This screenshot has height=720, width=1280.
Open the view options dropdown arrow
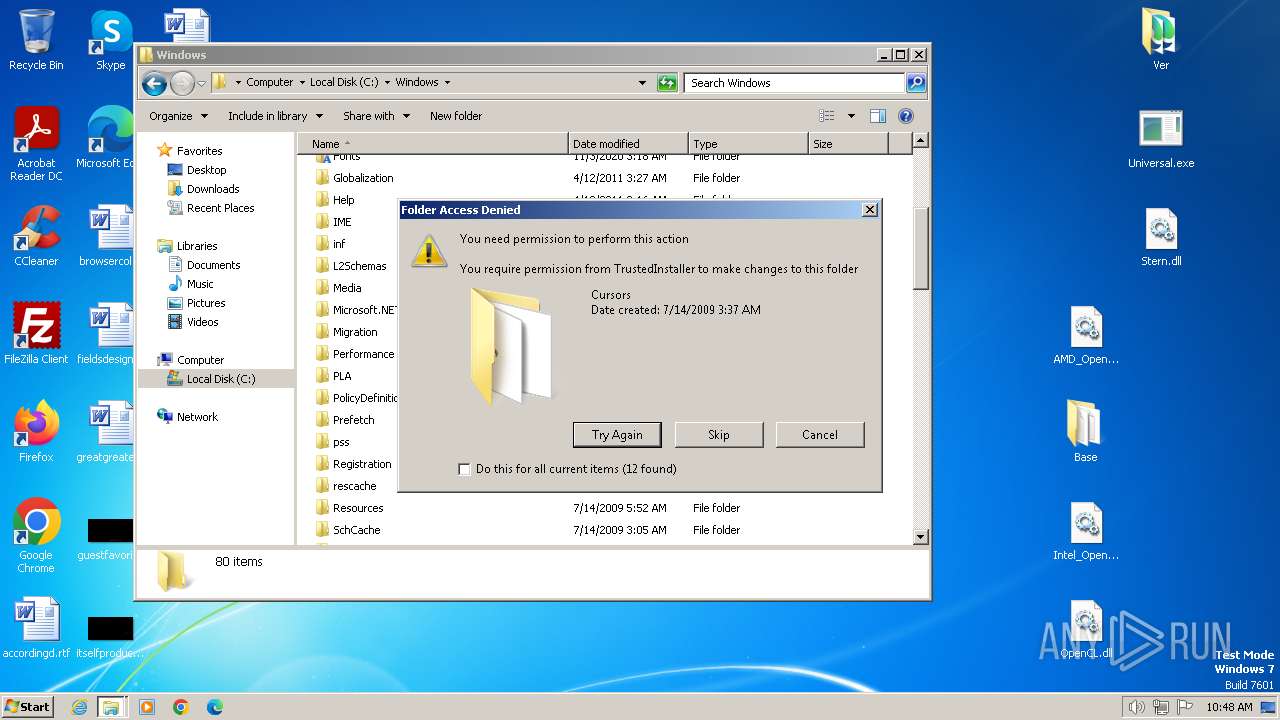[x=851, y=116]
